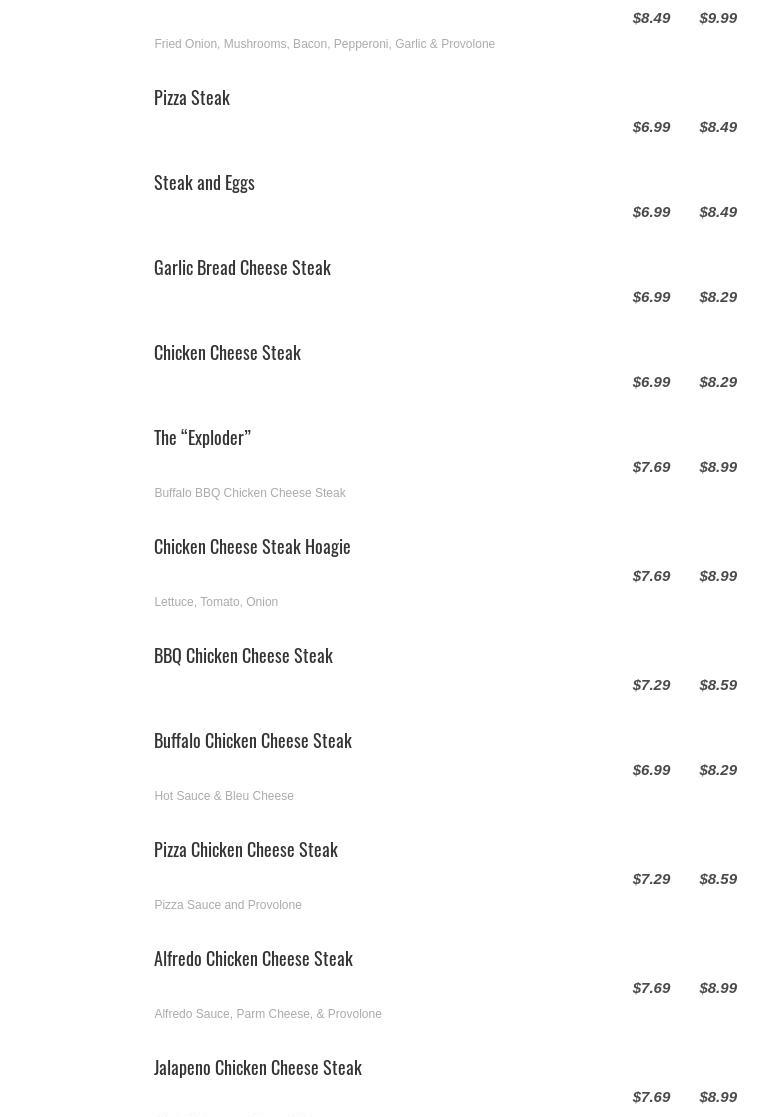Screen dimensions: 770x1117
Task: Click $7.69 price for The Exploder
Action: click(651, 467)
